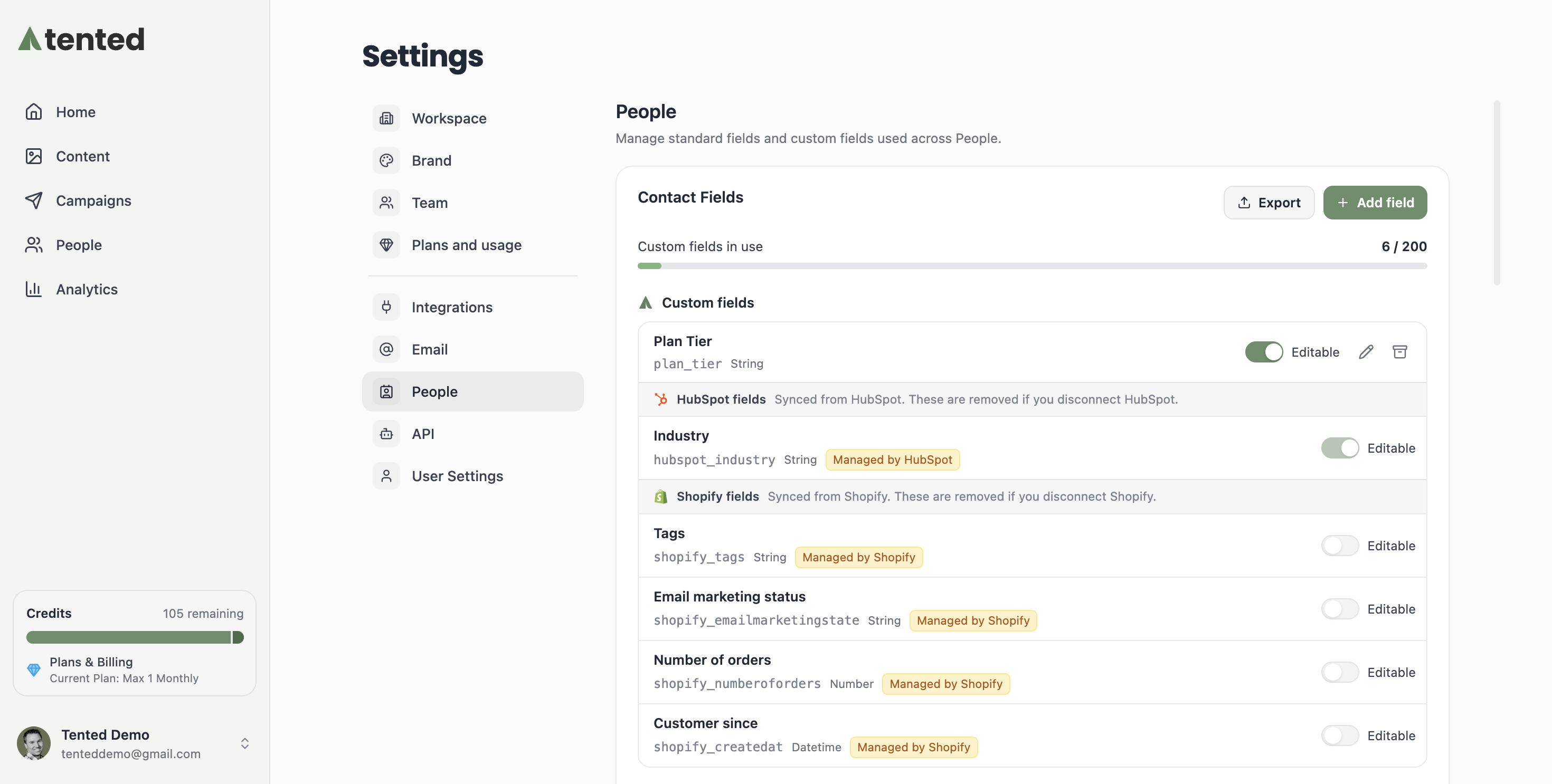Click the Email at-sign icon

coord(386,349)
